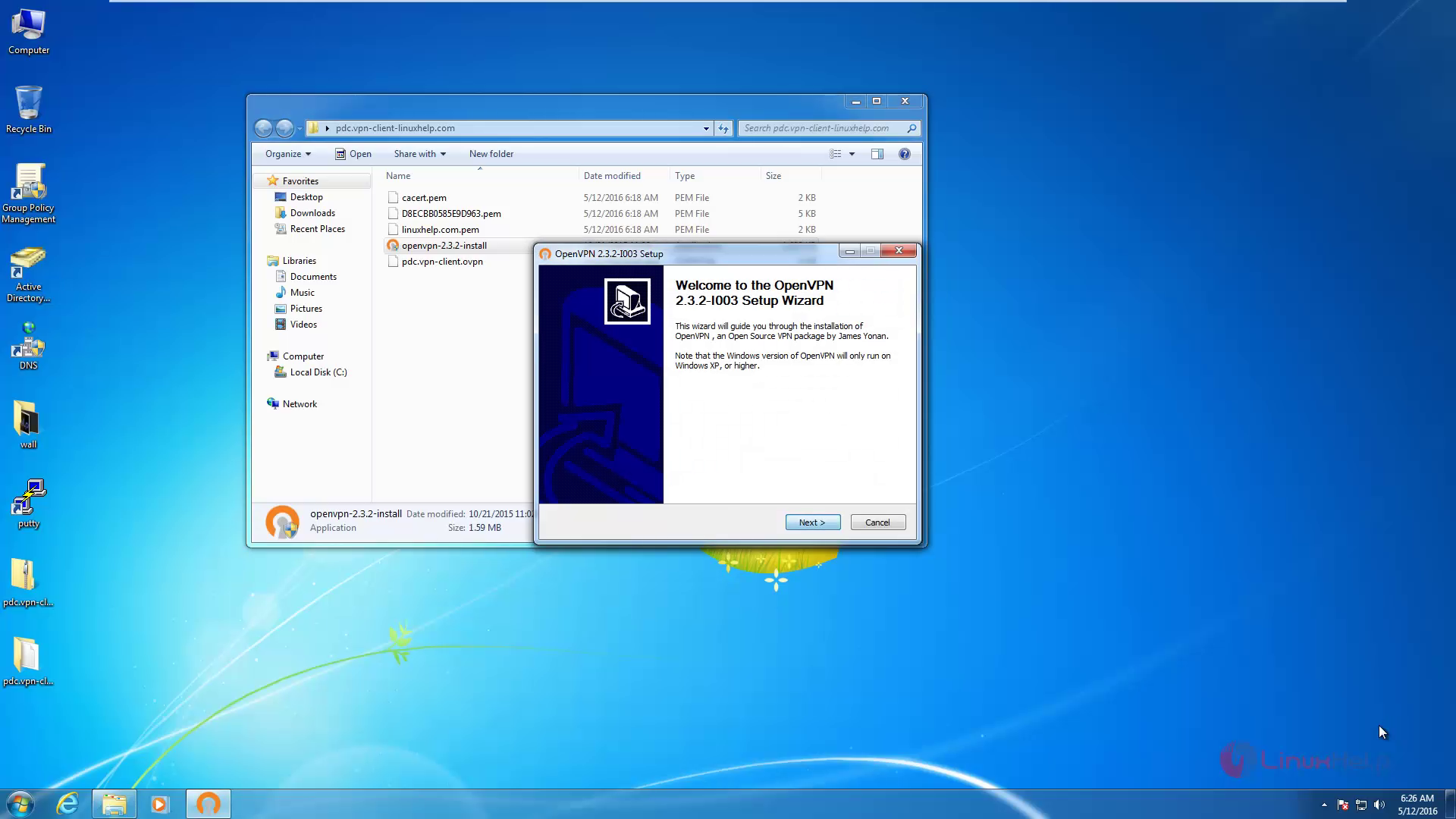
Task: Open the Share with dropdown menu
Action: [419, 154]
